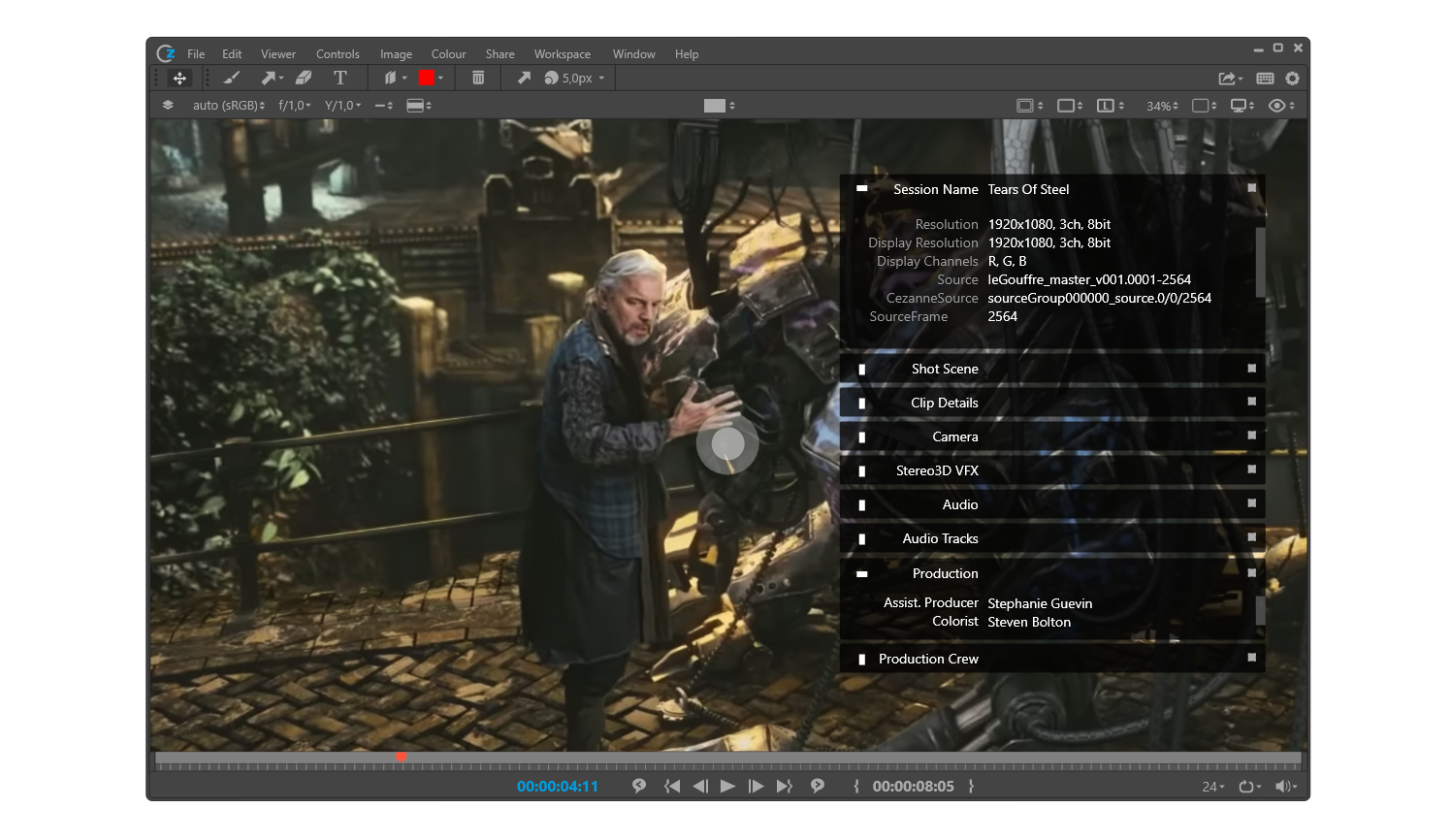
Task: Select the paint brush tool
Action: pyautogui.click(x=231, y=78)
